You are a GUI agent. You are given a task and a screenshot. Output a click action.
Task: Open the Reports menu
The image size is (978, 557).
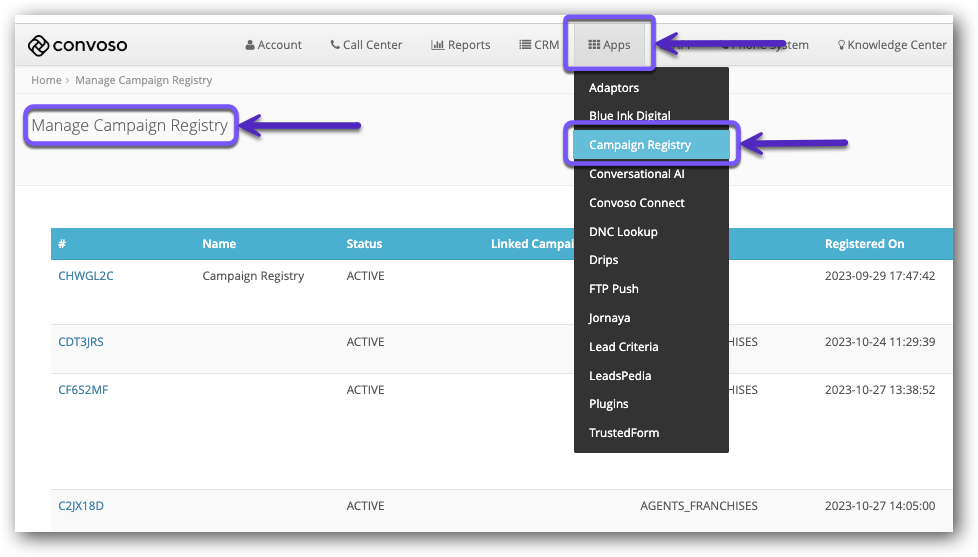tap(460, 45)
